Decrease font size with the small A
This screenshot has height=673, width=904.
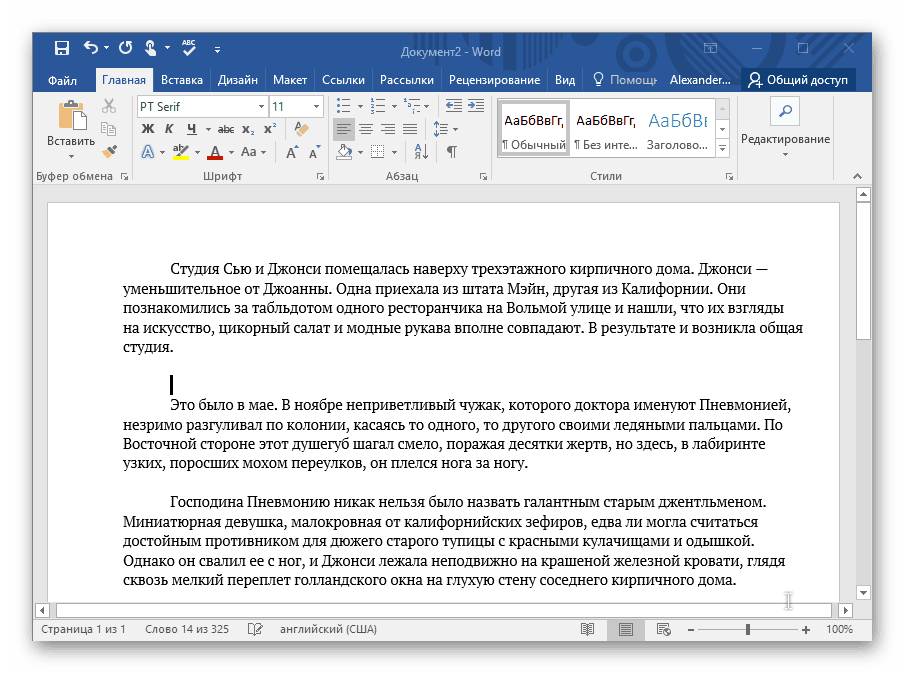pos(314,153)
